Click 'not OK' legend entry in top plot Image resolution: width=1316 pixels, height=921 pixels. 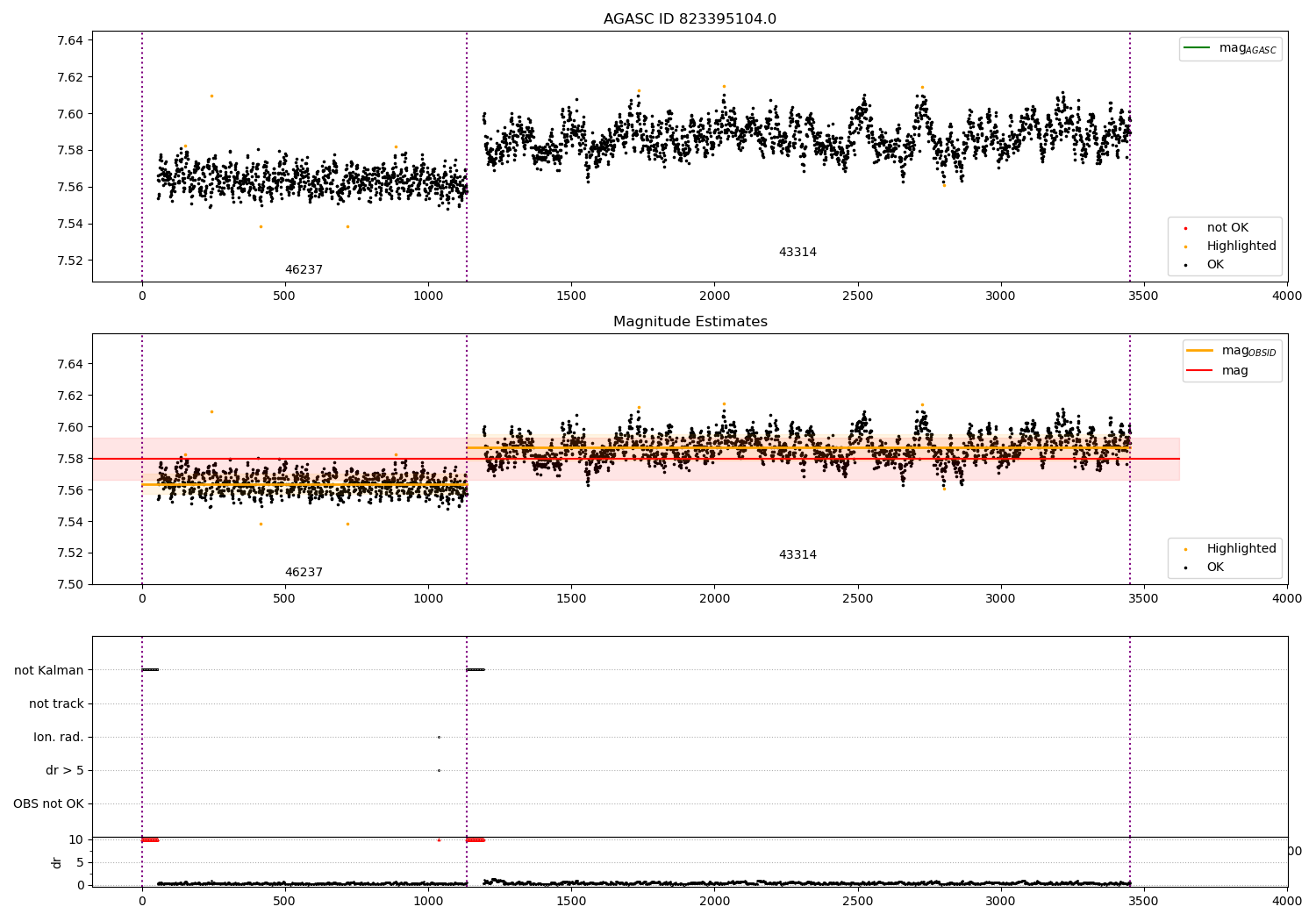tap(1216, 228)
